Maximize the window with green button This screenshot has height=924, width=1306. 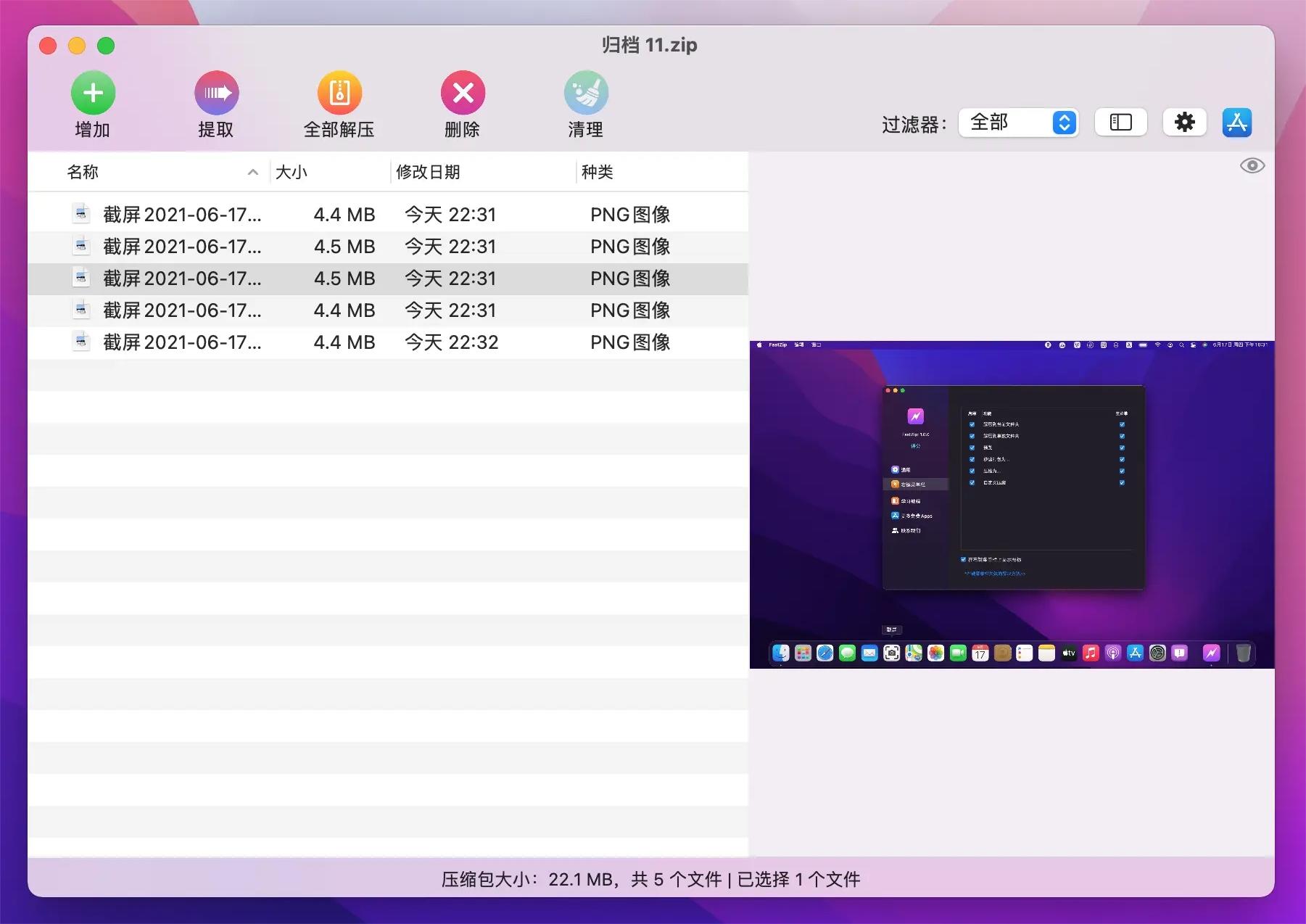(106, 46)
